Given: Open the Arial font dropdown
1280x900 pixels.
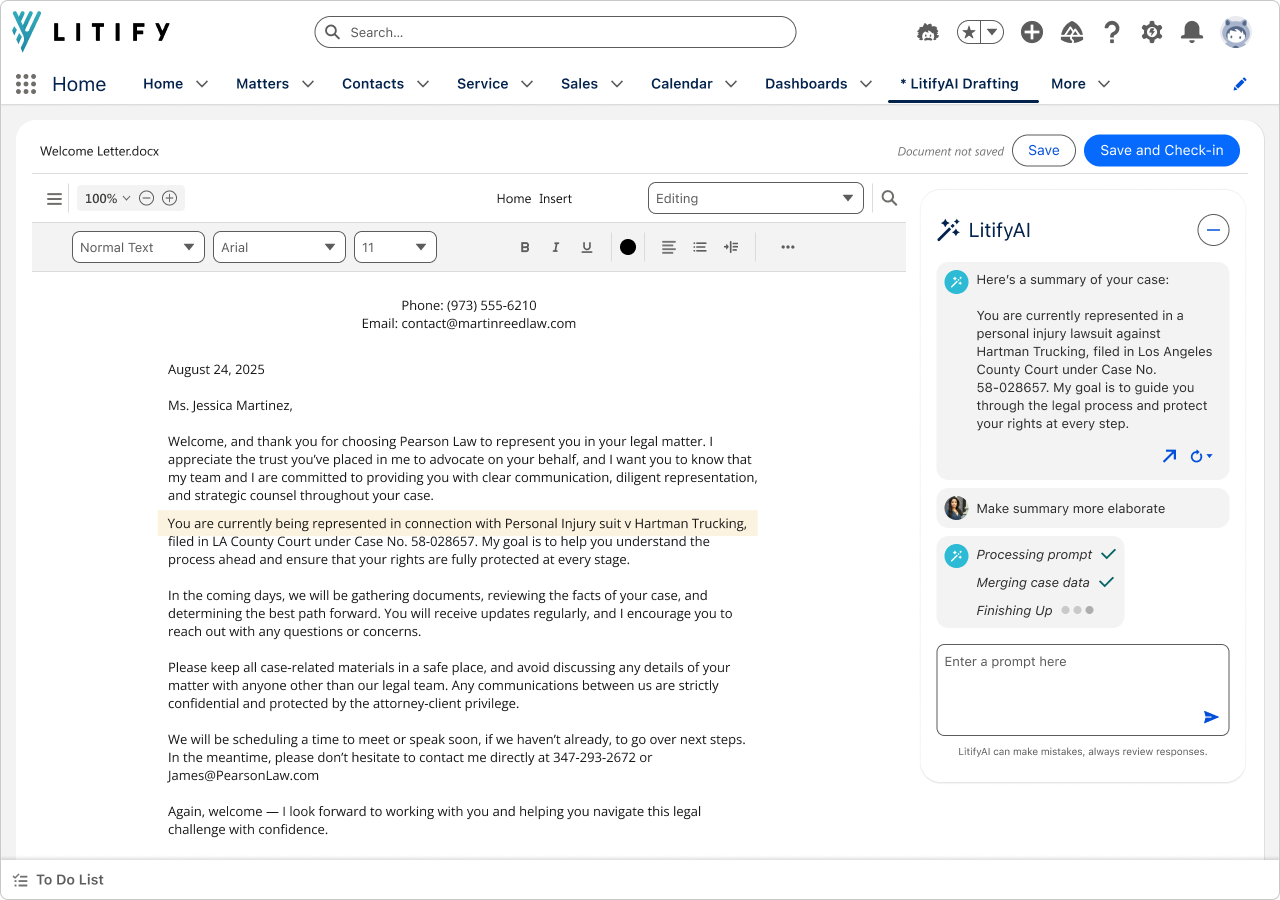Looking at the screenshot, I should [279, 247].
